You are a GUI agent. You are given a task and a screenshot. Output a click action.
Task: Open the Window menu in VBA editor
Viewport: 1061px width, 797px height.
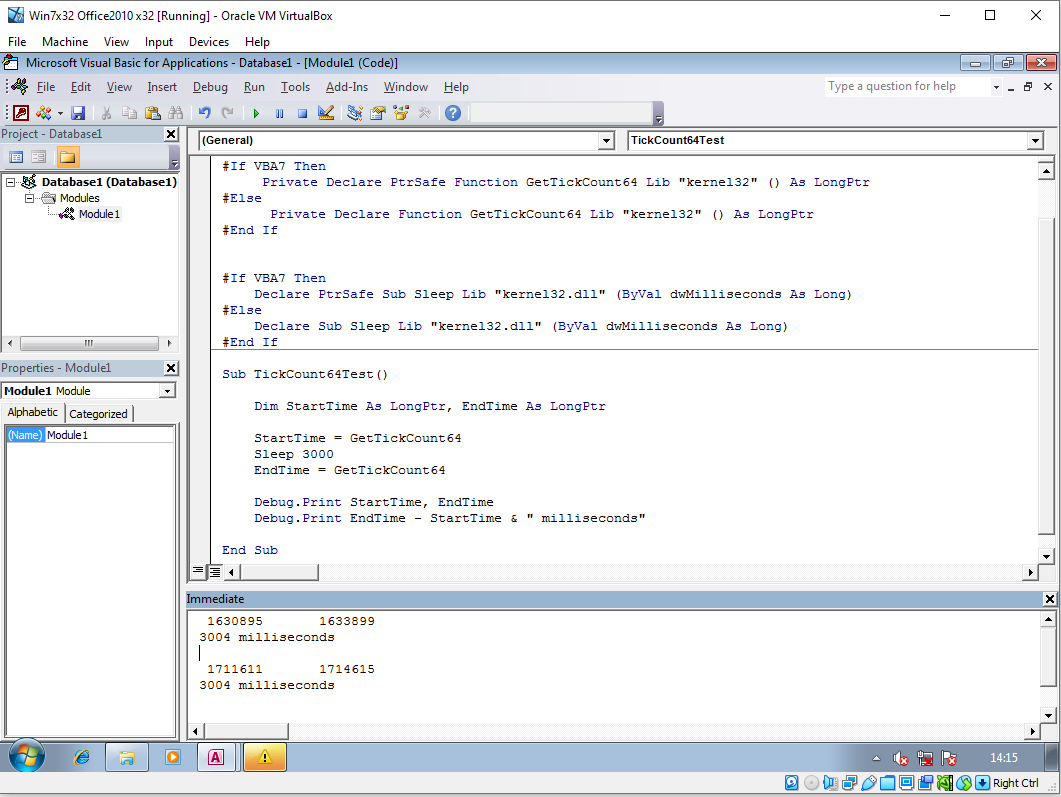pos(406,87)
